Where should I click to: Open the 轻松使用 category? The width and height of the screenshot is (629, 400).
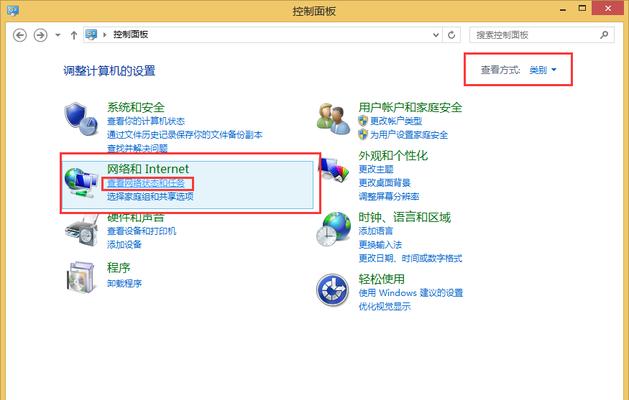point(381,279)
